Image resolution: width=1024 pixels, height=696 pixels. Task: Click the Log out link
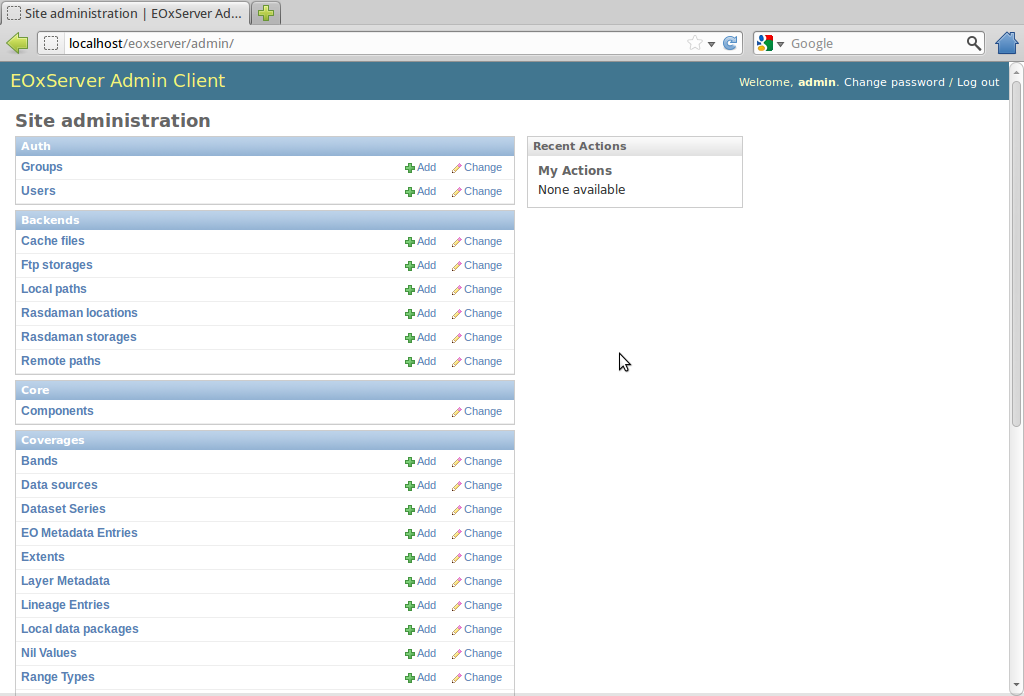tap(977, 82)
